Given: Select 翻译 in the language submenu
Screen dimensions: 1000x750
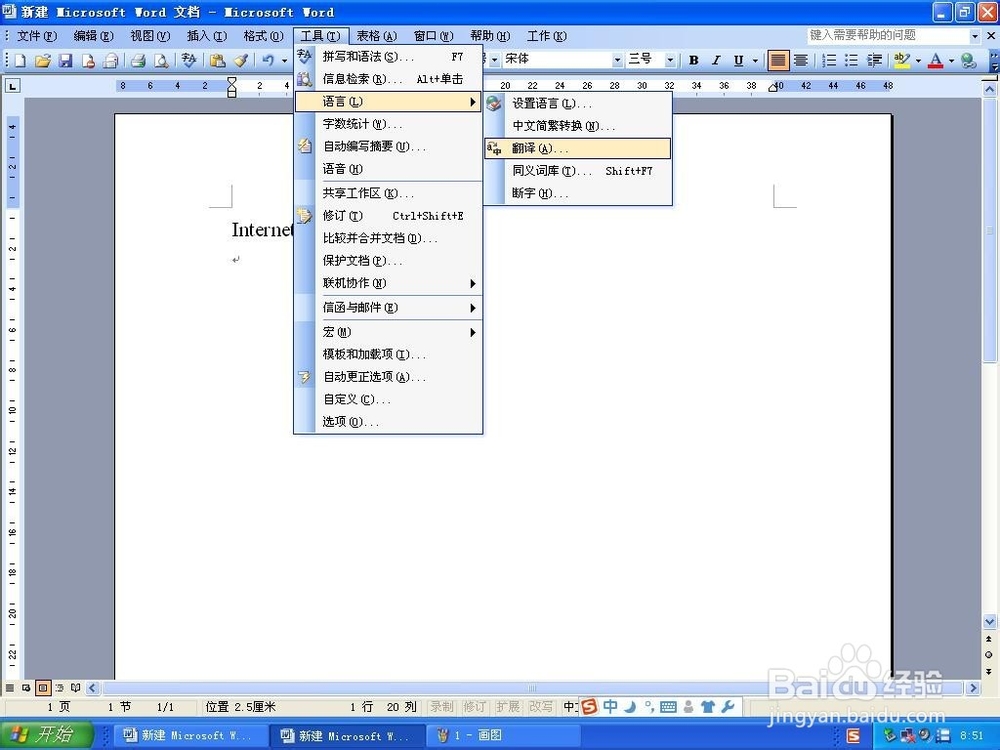Looking at the screenshot, I should (578, 148).
